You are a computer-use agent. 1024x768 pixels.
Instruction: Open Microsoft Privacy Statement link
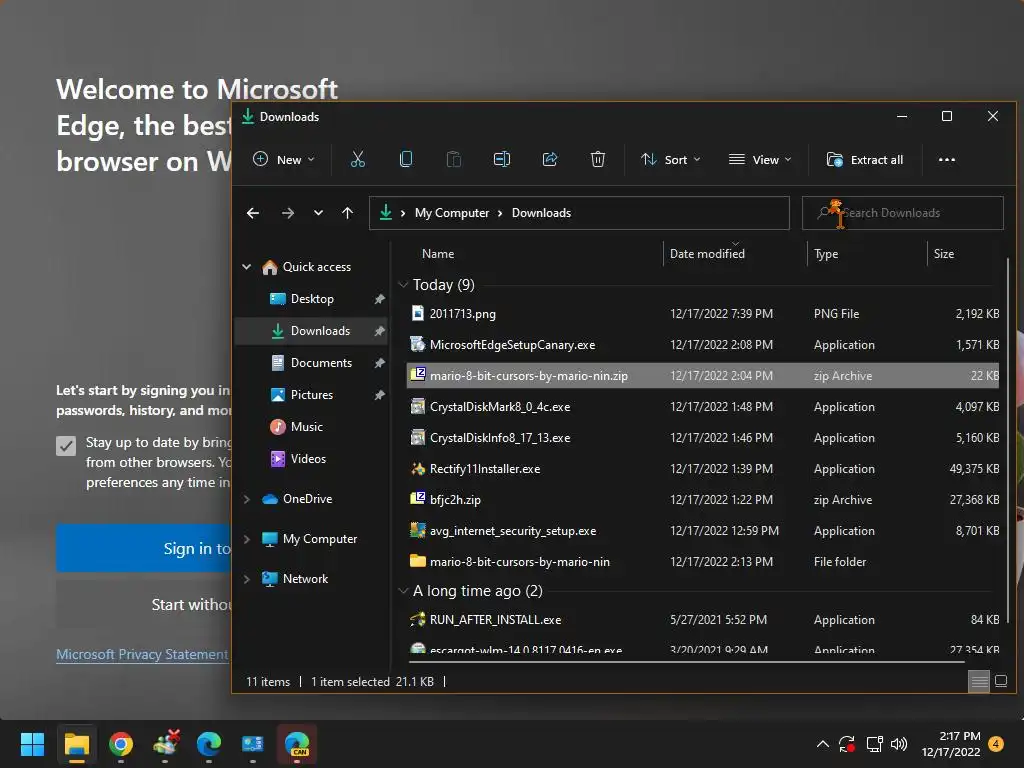coord(142,654)
